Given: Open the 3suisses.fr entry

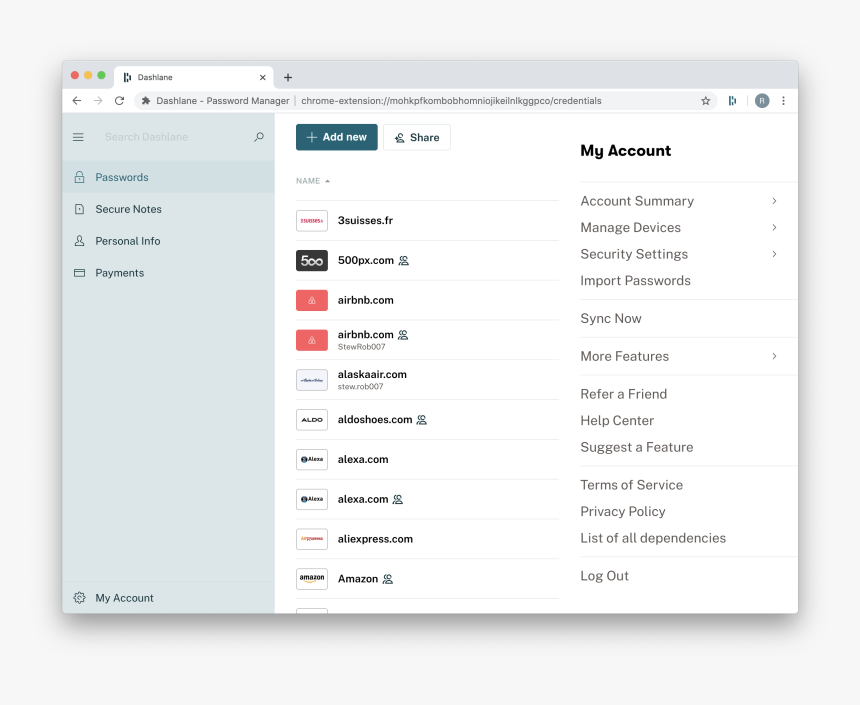Looking at the screenshot, I should [x=427, y=221].
